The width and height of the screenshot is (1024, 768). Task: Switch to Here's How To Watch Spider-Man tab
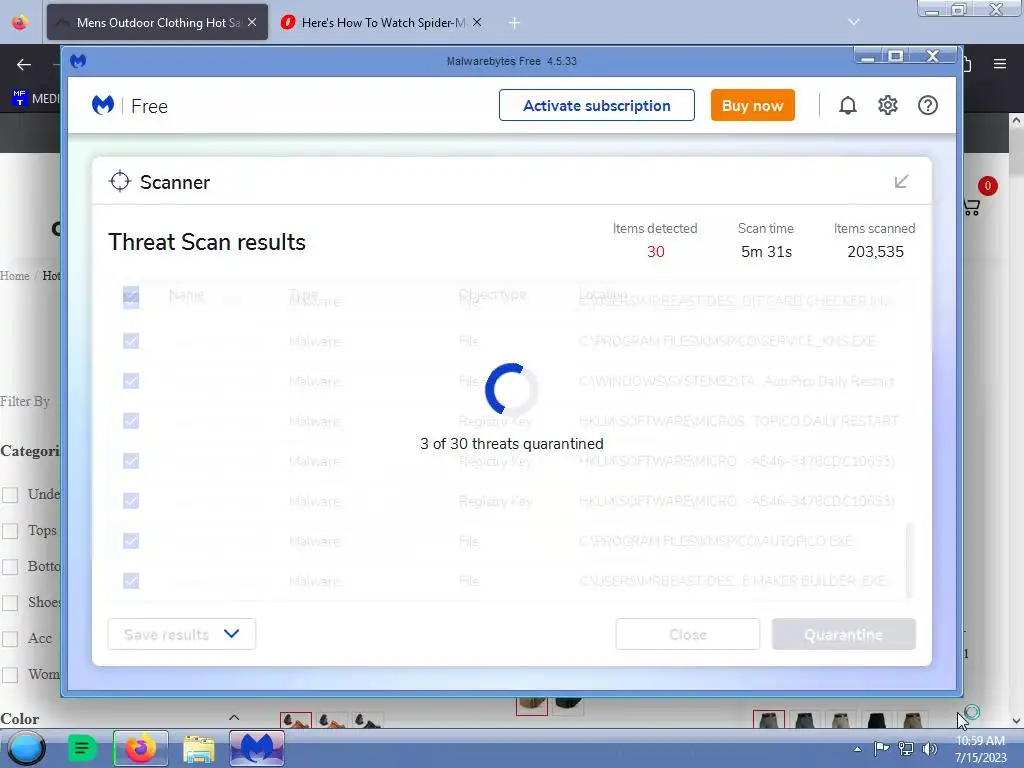coord(383,22)
